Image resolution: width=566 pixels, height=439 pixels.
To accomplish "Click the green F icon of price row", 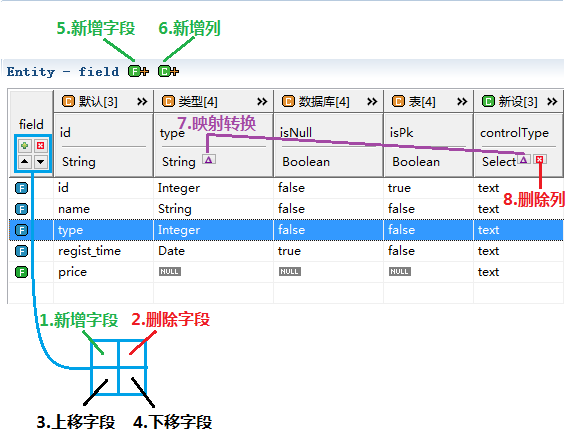I will [x=21, y=272].
